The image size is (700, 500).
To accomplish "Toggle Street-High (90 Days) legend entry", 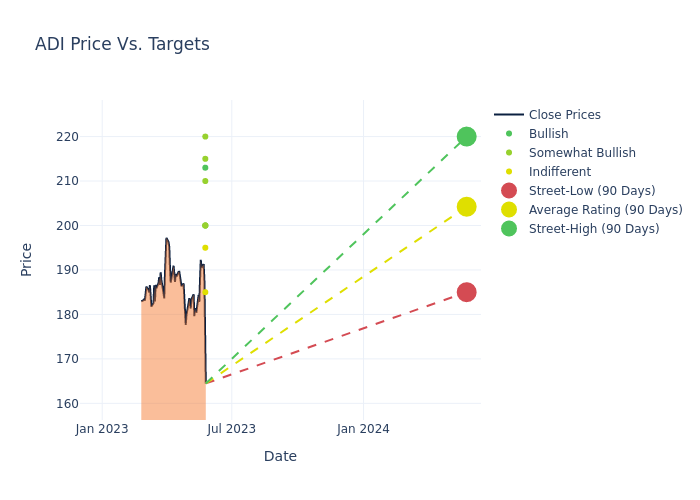I will click(x=594, y=229).
